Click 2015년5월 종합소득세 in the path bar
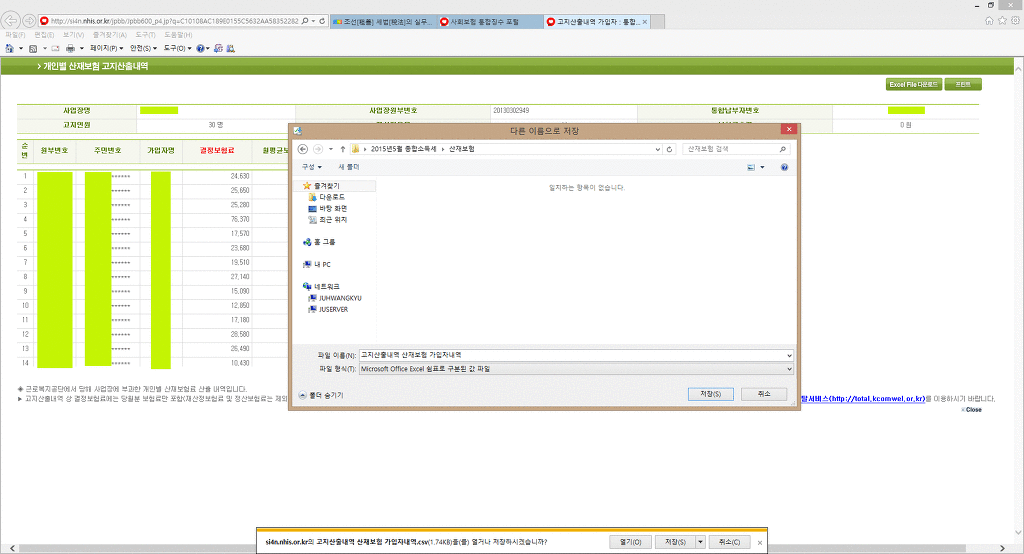 [x=403, y=149]
